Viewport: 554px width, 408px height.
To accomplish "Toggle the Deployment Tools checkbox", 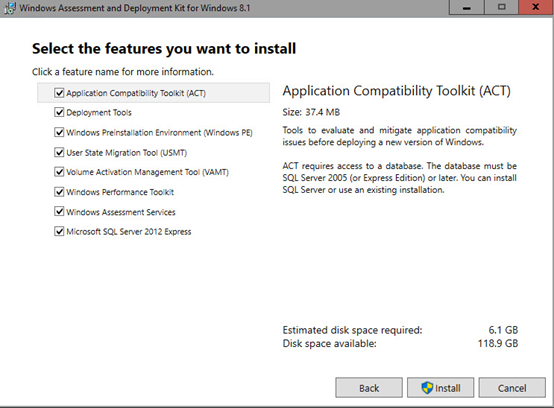I will (59, 112).
